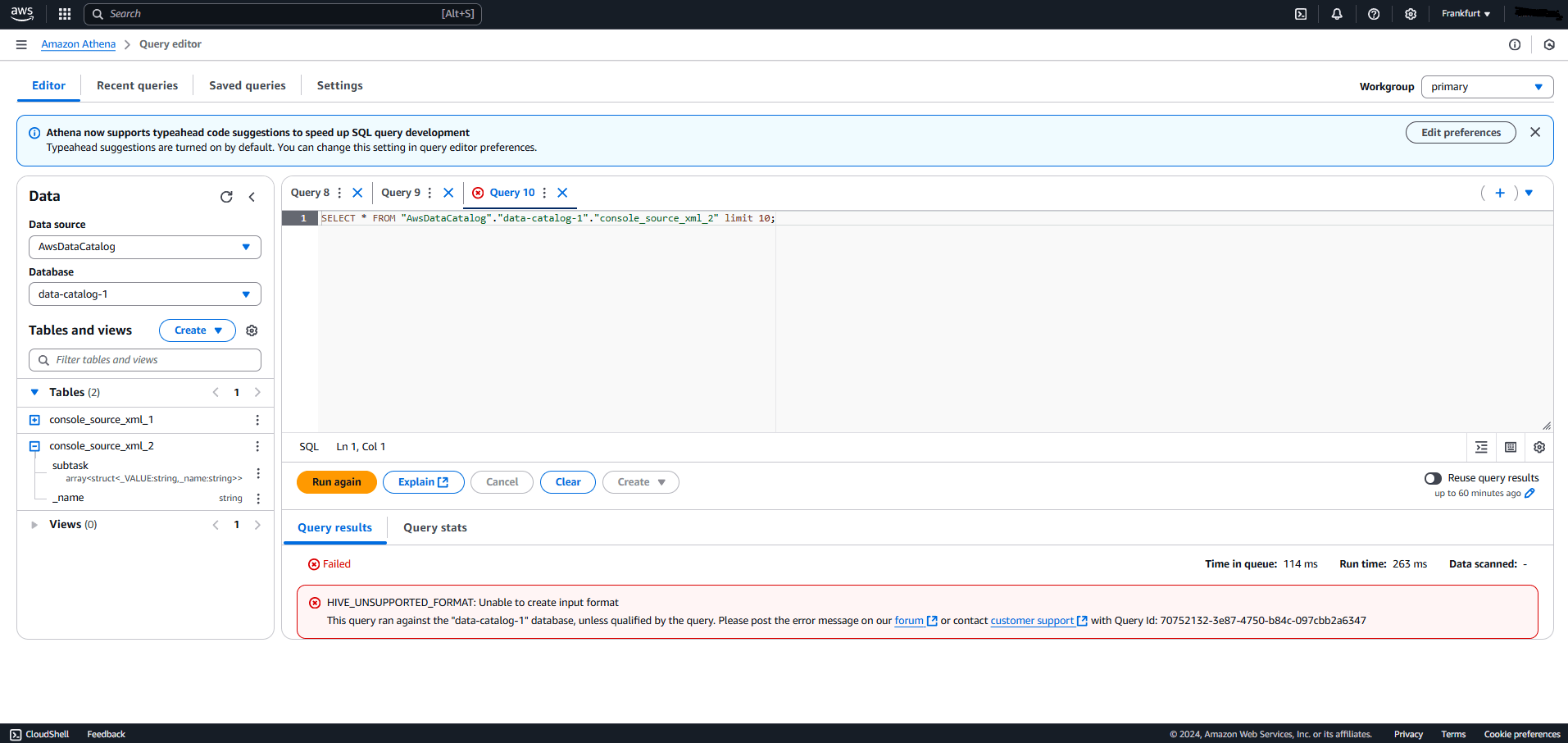Open the query tabs dropdown arrow
The width and height of the screenshot is (1568, 743).
(x=1529, y=193)
